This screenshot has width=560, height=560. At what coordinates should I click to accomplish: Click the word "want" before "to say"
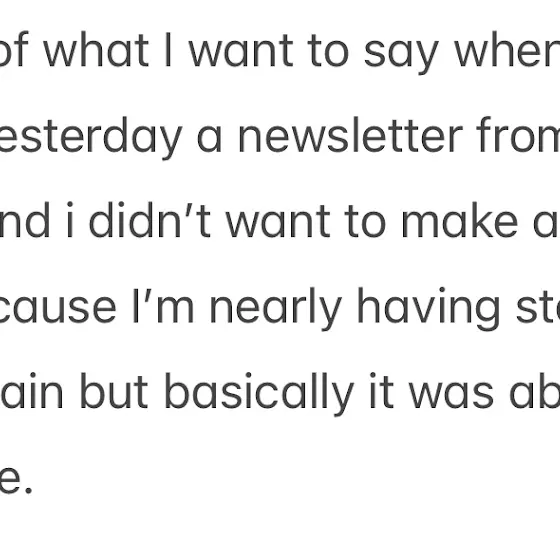tap(241, 52)
